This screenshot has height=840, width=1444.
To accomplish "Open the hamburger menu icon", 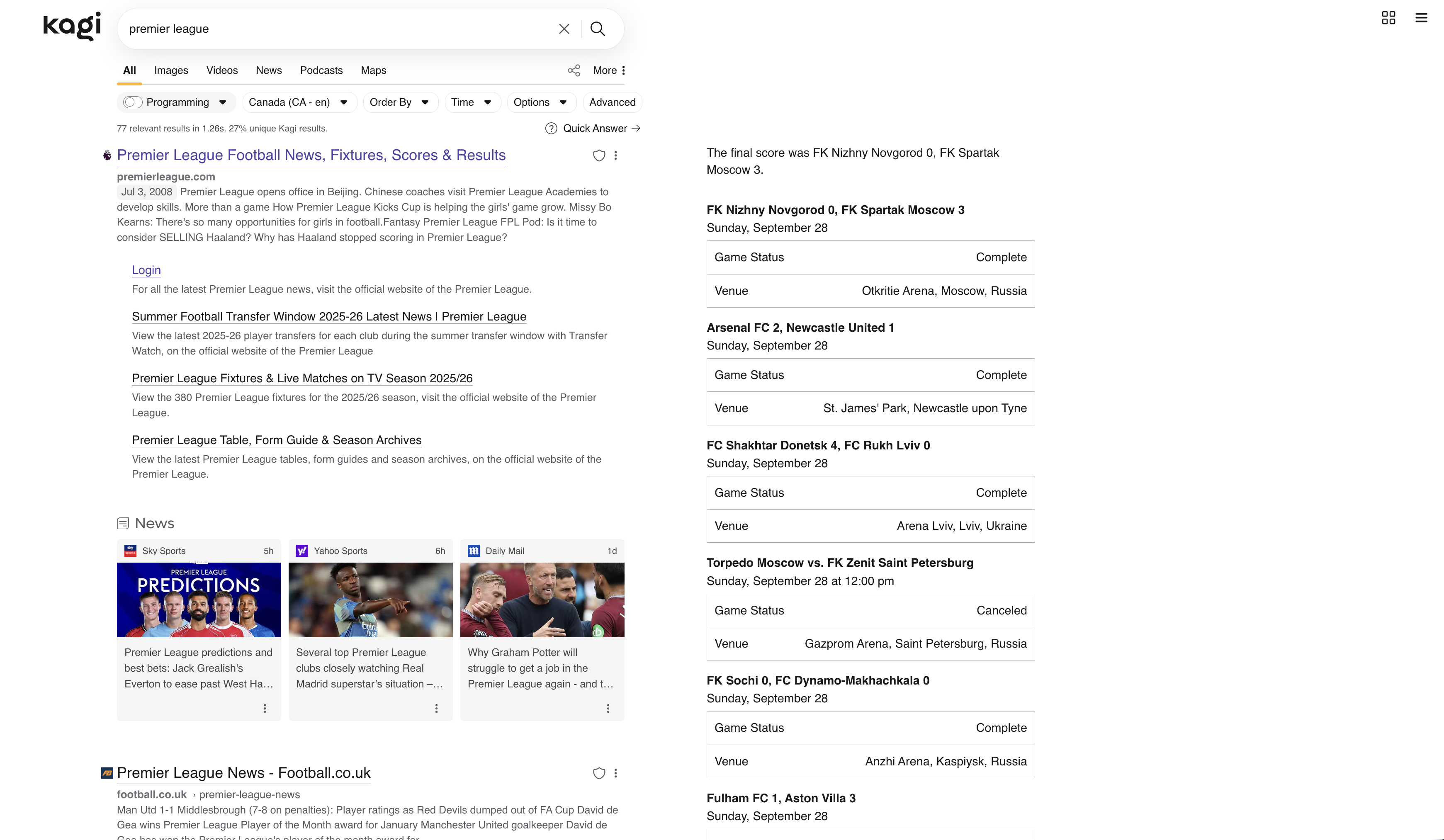I will click(x=1421, y=18).
